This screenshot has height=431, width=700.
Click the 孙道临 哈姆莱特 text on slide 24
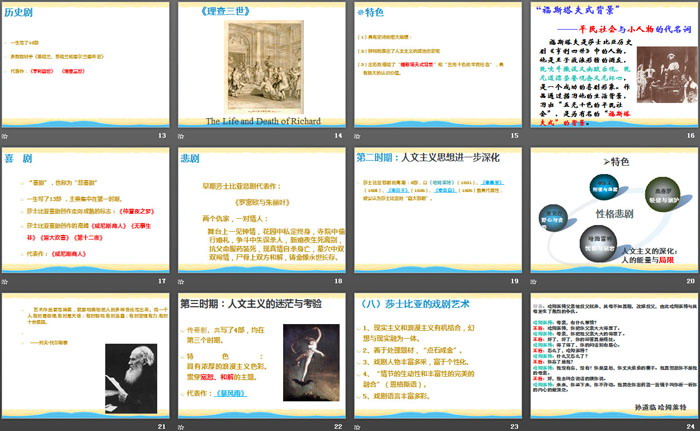[660, 407]
